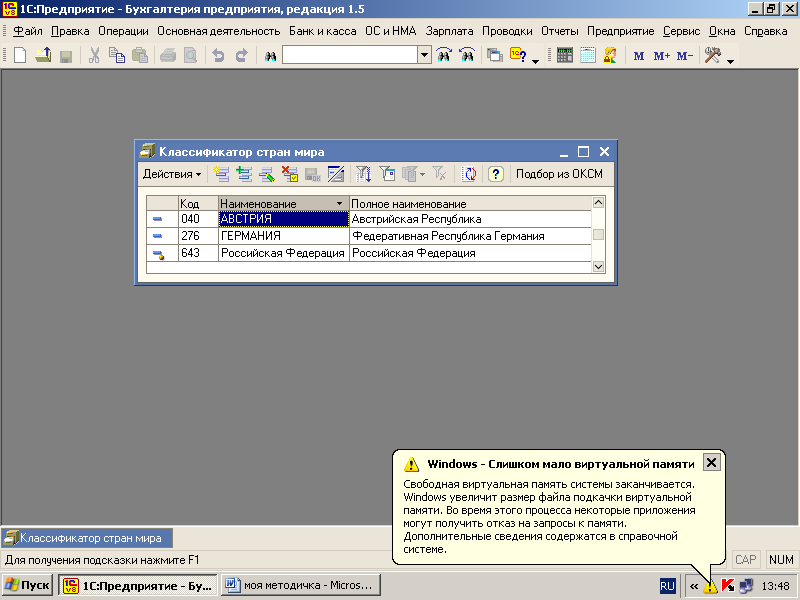Click inside the search text input field
The width and height of the screenshot is (800, 600).
click(x=350, y=55)
